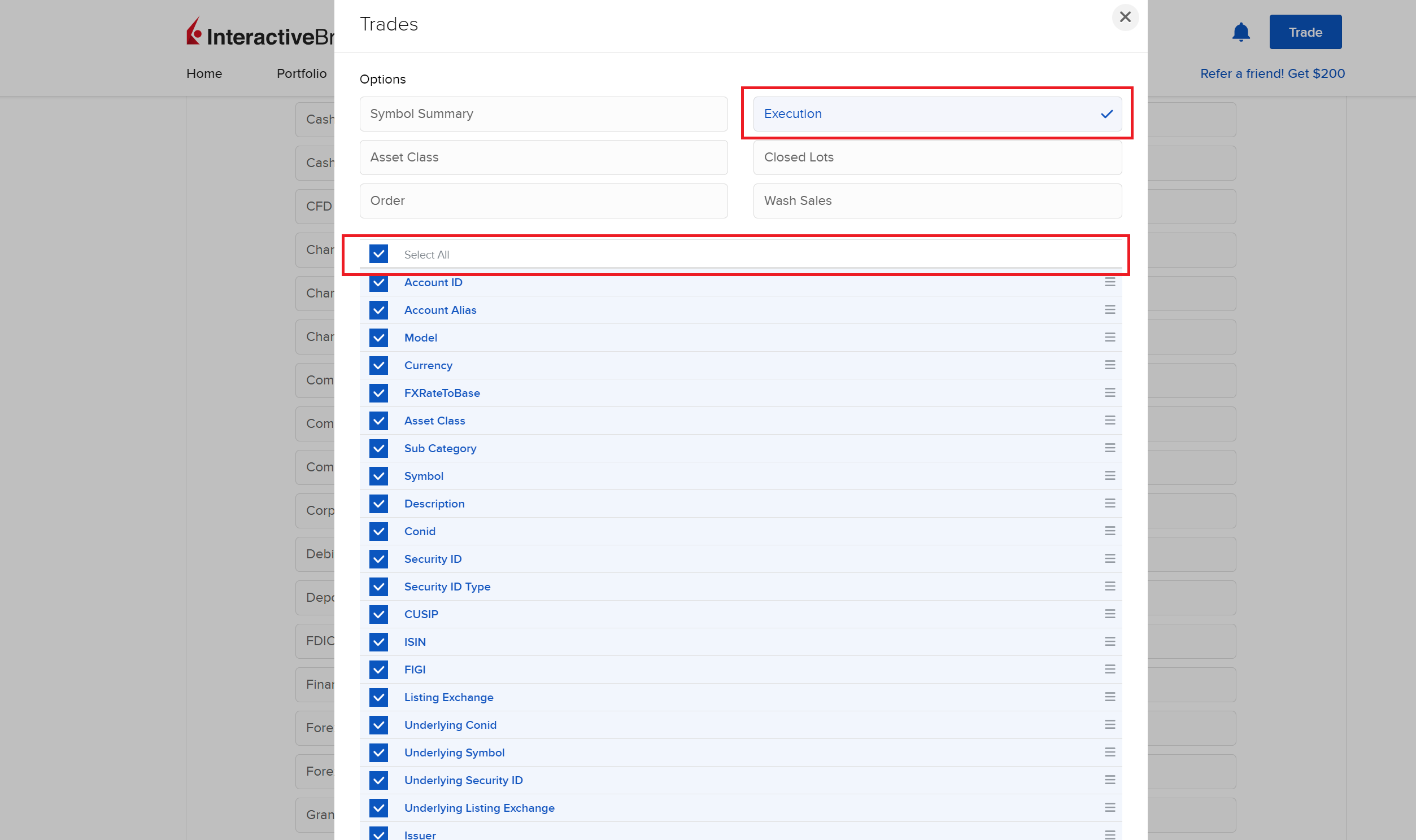Deselect the Execution option
The width and height of the screenshot is (1416, 840).
(x=936, y=114)
